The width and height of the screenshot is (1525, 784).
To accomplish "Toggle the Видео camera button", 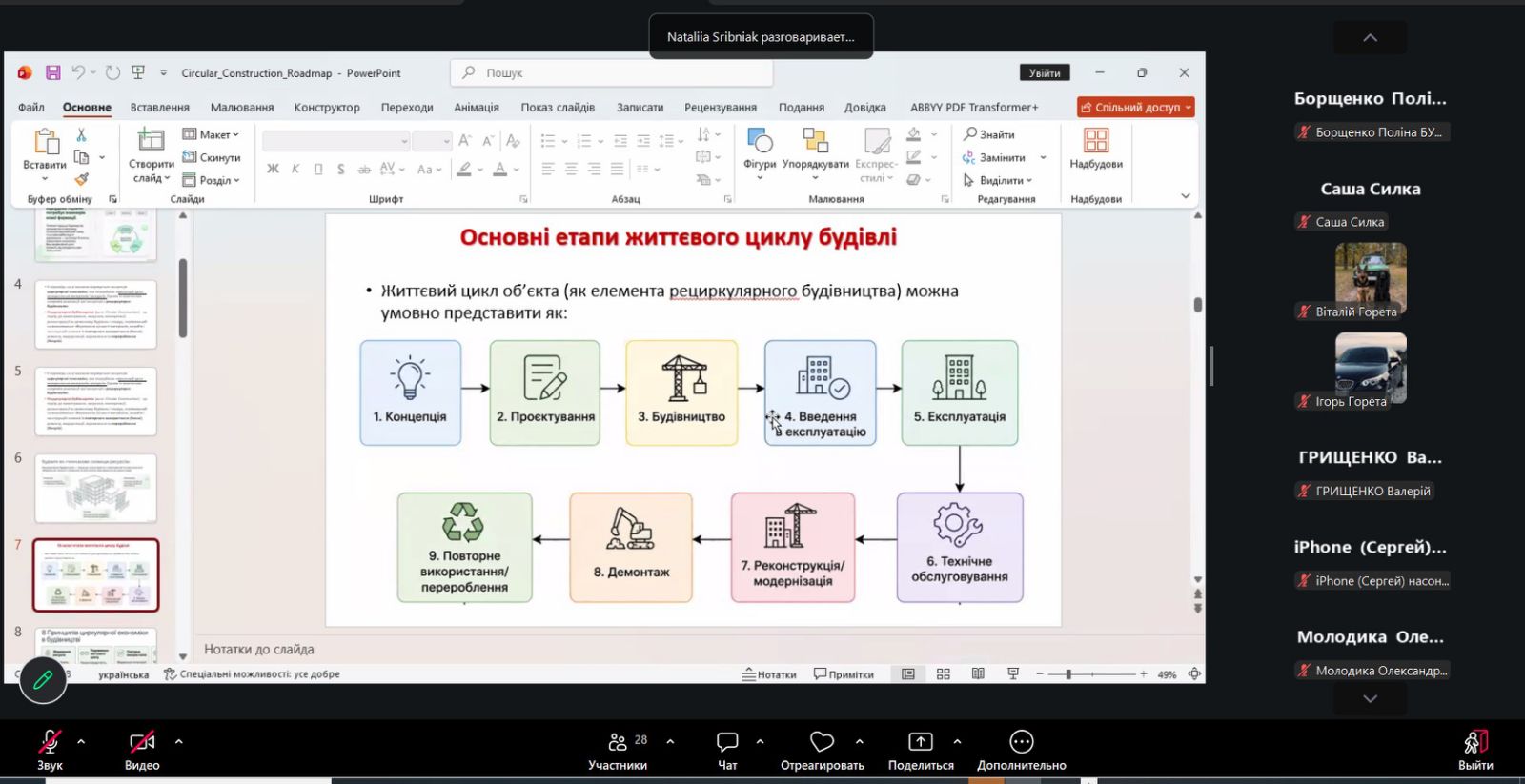I will point(142,741).
